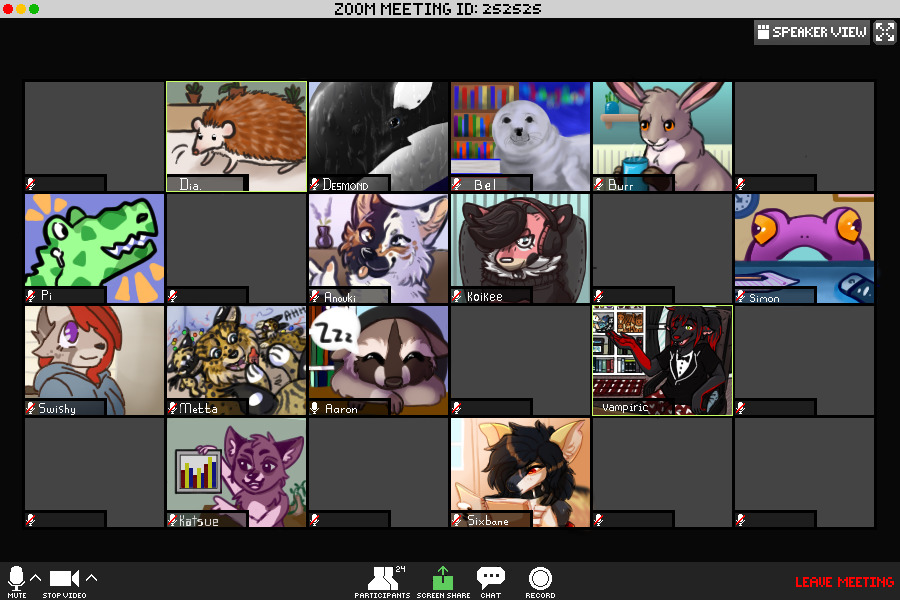Open the Chat speech bubble

click(490, 578)
